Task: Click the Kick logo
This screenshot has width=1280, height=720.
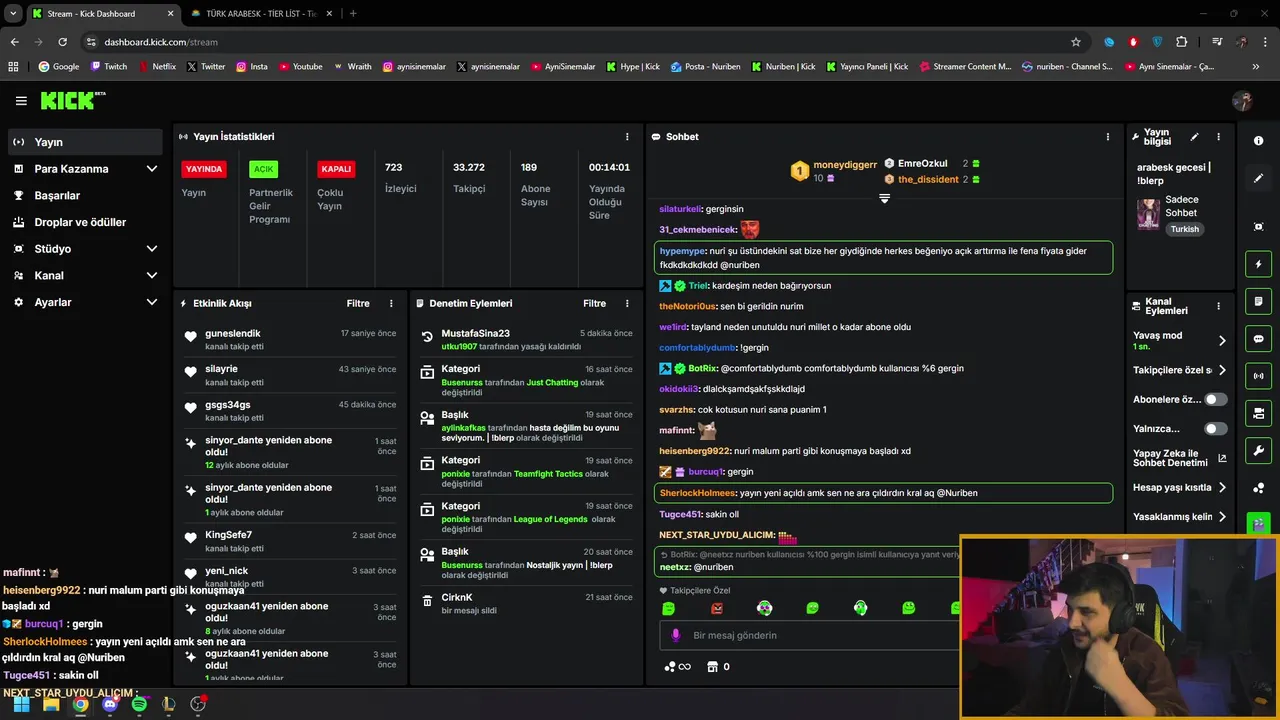Action: click(72, 100)
